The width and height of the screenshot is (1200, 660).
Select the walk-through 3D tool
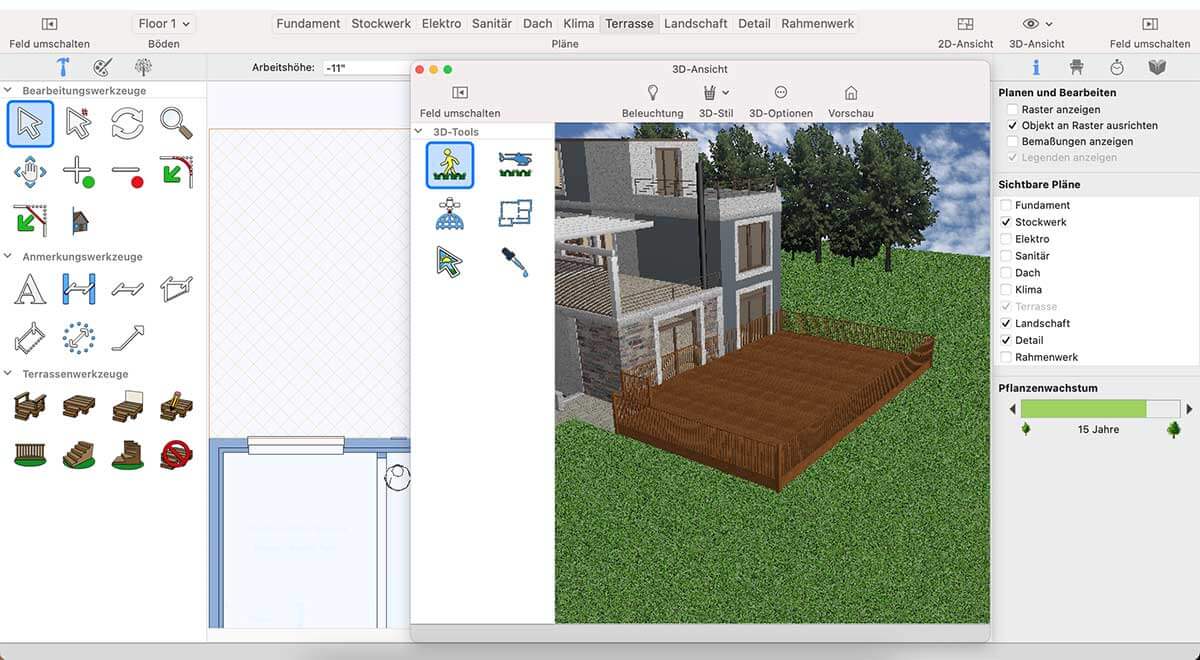[x=450, y=164]
